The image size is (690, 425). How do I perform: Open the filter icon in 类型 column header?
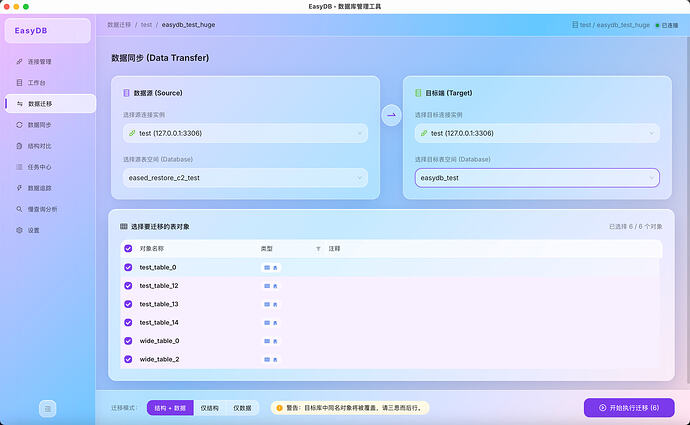pos(318,249)
